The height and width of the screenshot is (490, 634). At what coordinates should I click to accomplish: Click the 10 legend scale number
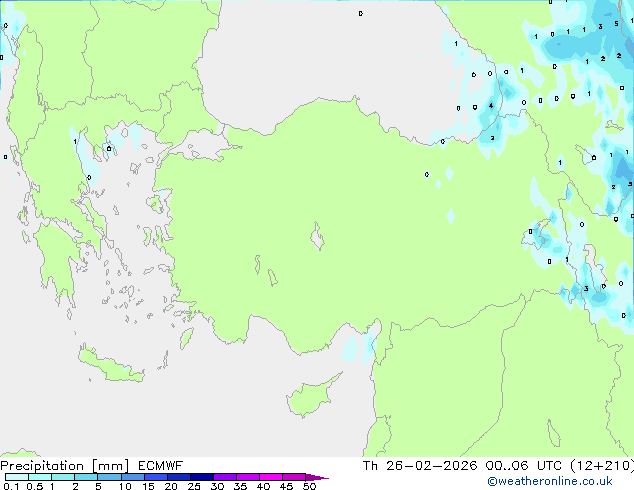pyautogui.click(x=125, y=487)
